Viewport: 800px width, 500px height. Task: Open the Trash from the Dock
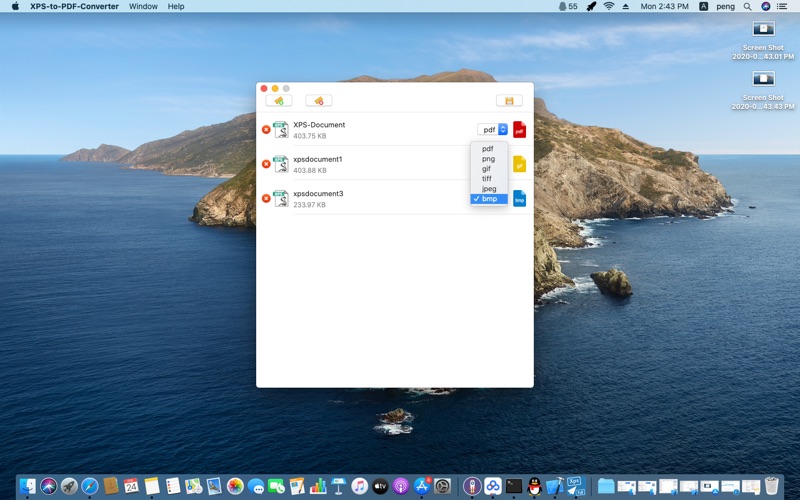point(772,486)
